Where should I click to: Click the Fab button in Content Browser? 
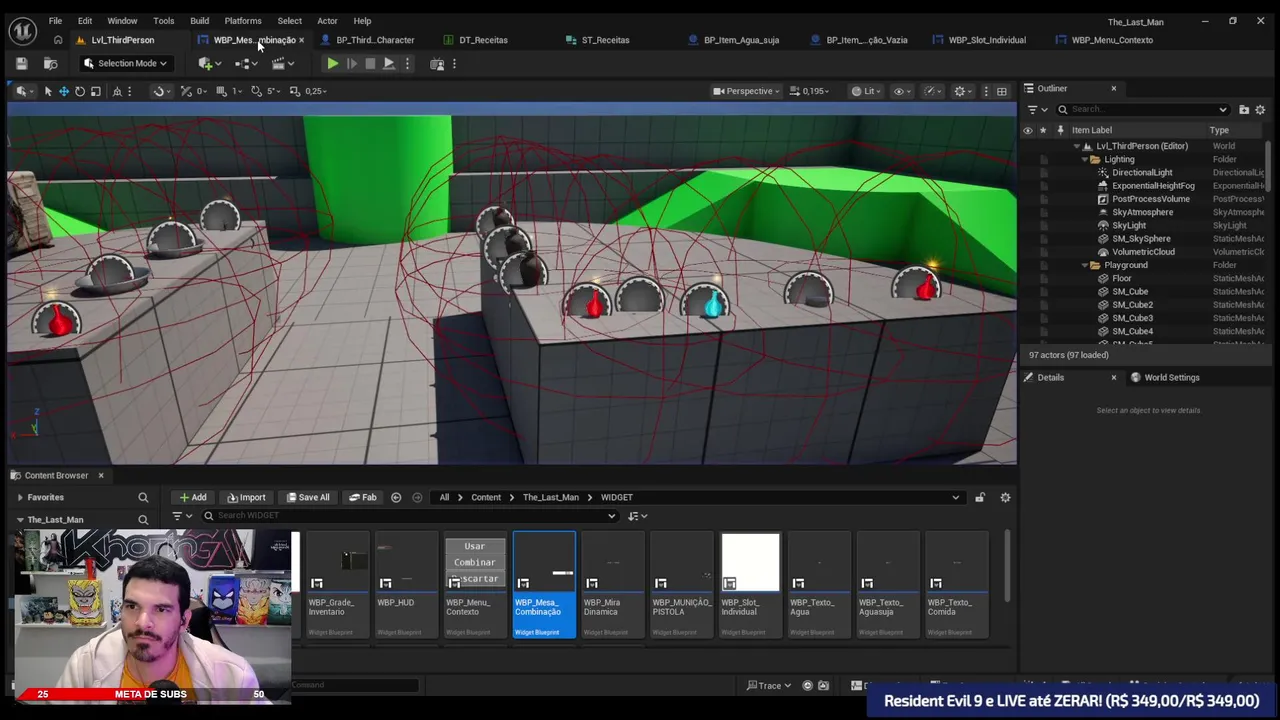pos(362,497)
